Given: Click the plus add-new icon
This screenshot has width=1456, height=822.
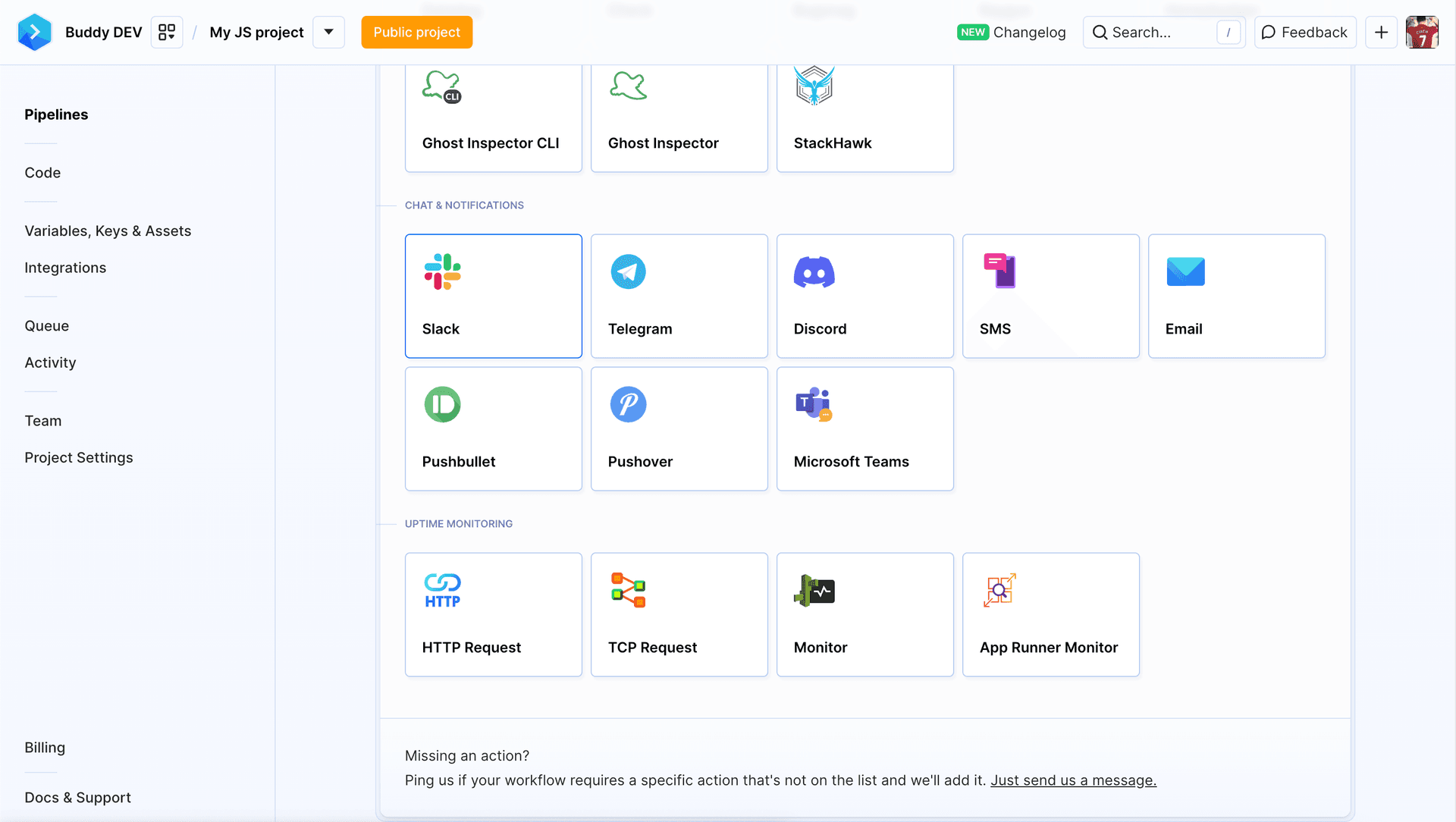Looking at the screenshot, I should [x=1381, y=32].
